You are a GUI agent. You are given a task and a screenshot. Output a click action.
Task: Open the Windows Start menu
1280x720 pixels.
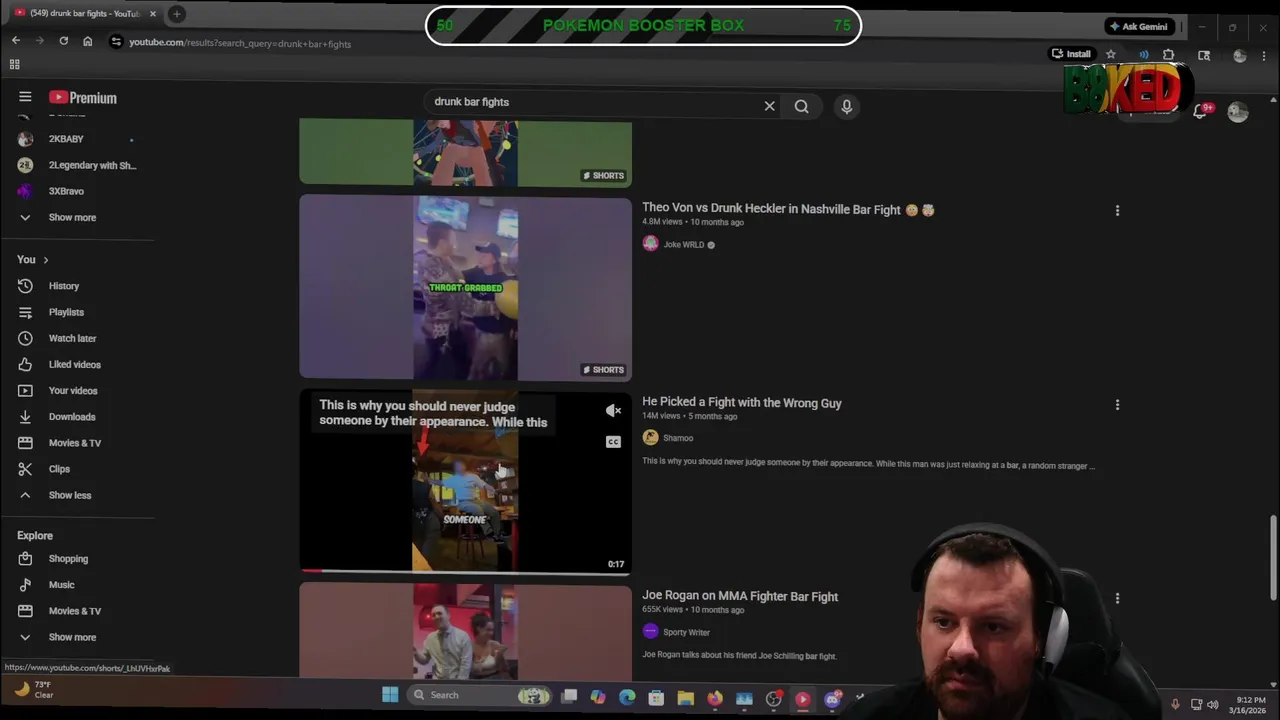click(x=390, y=695)
